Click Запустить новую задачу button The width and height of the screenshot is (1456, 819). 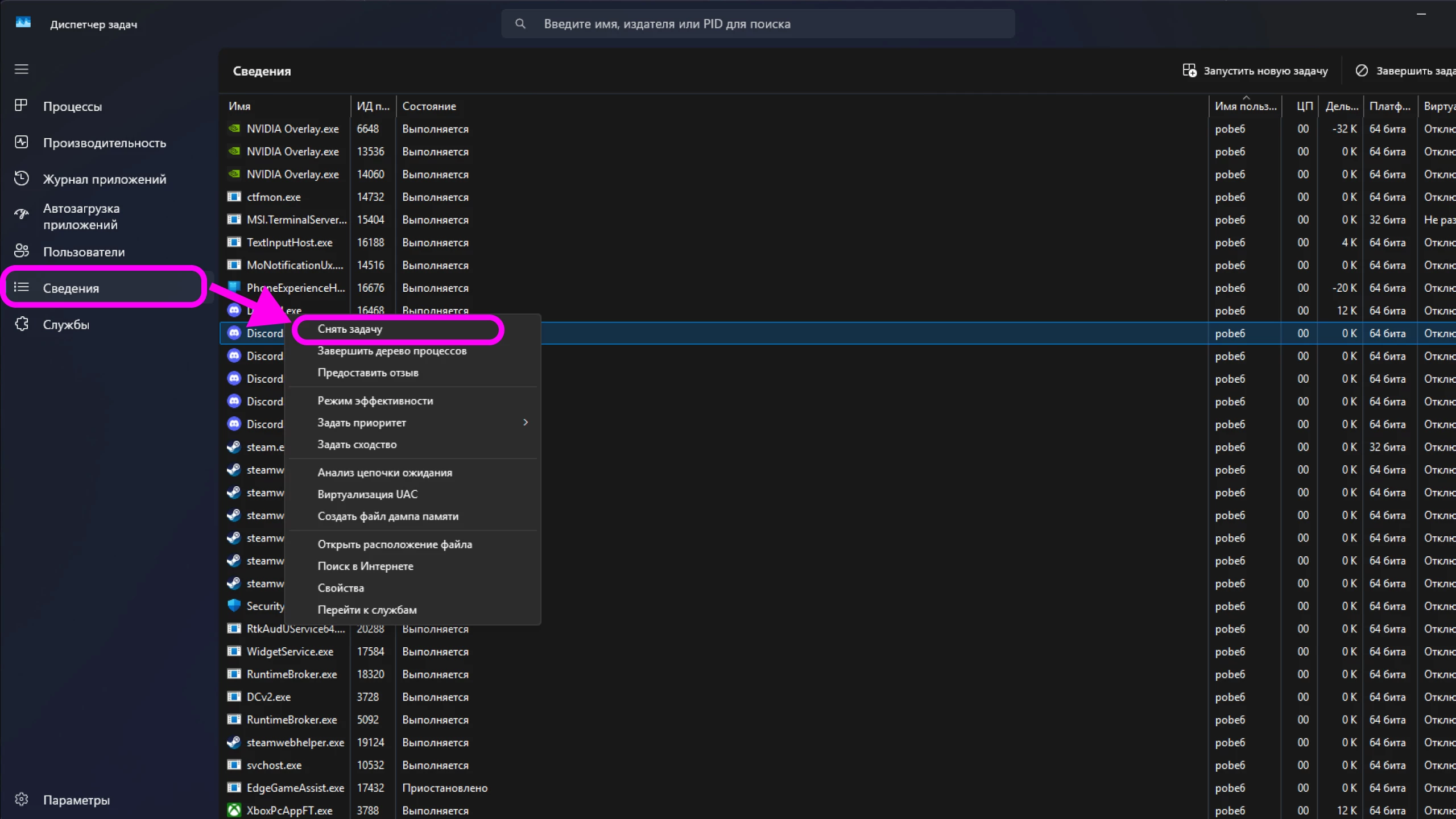1255,71
